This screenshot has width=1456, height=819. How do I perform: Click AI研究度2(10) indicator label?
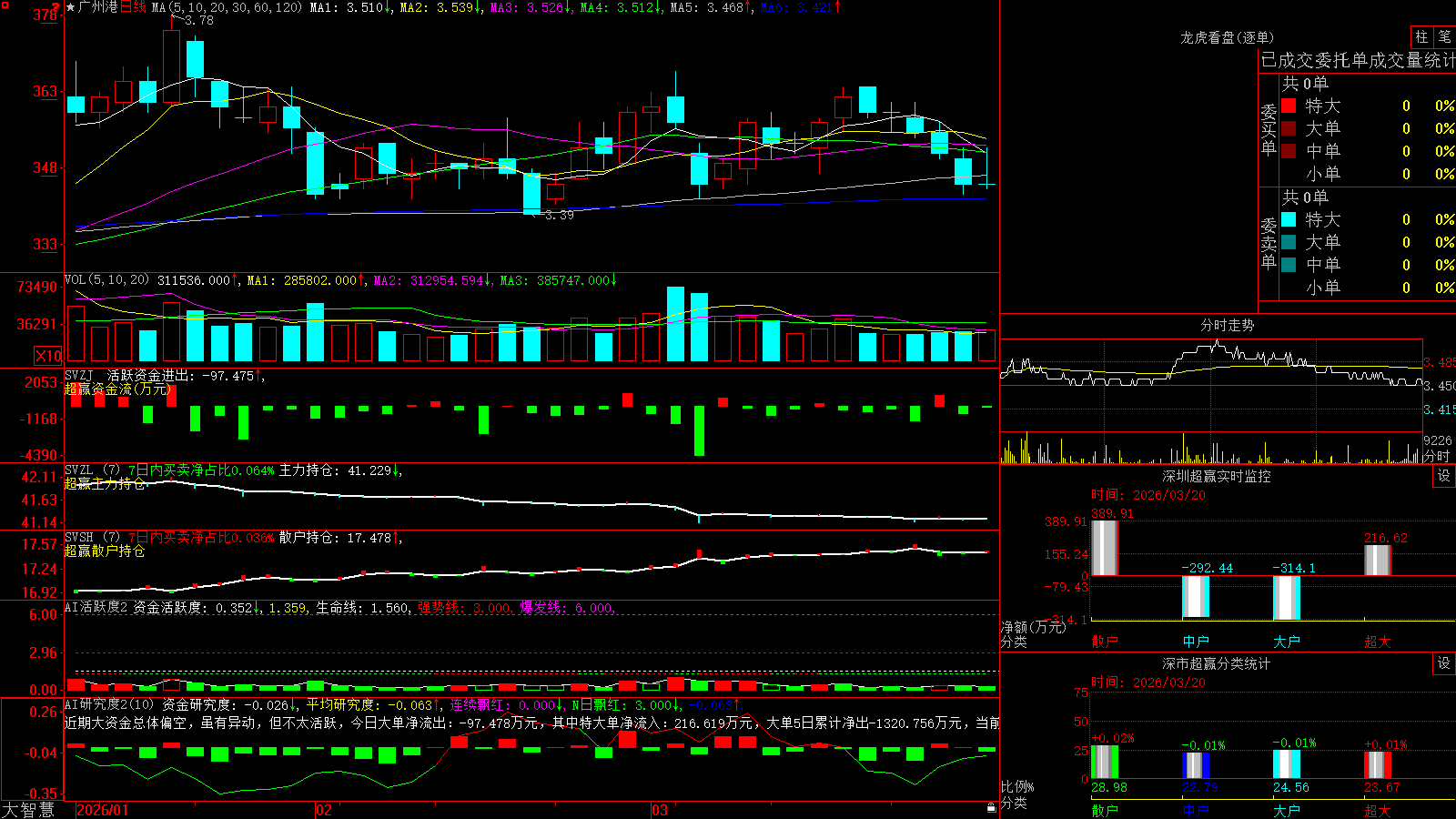coord(110,704)
